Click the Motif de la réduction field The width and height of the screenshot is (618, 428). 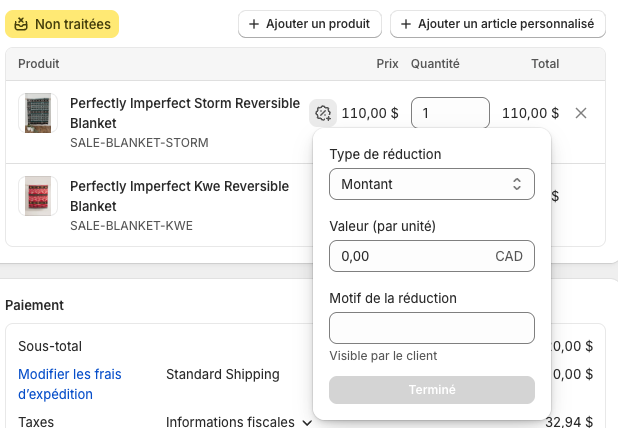[x=431, y=328]
